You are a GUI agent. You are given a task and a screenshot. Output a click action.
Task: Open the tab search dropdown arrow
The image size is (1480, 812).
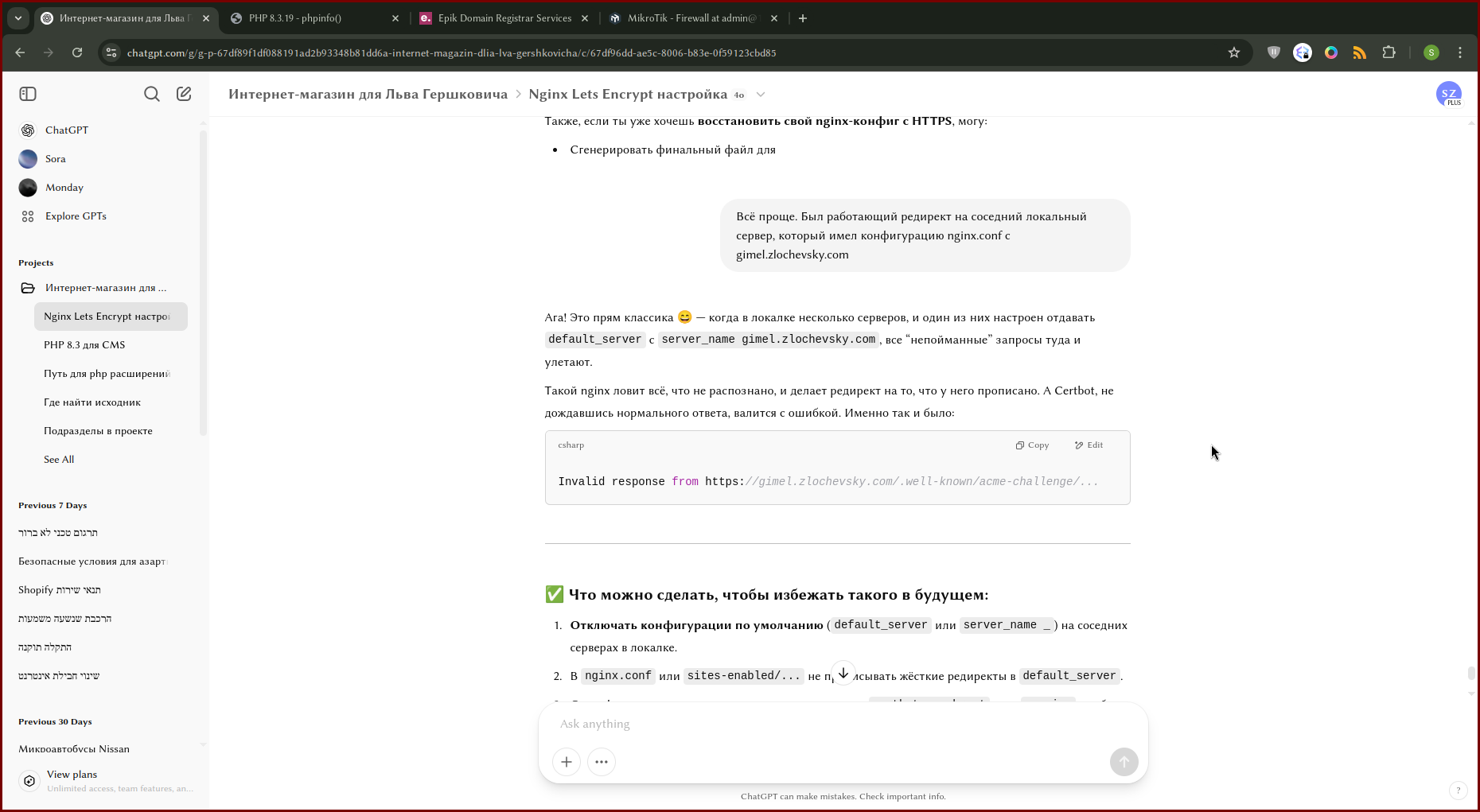coord(18,18)
